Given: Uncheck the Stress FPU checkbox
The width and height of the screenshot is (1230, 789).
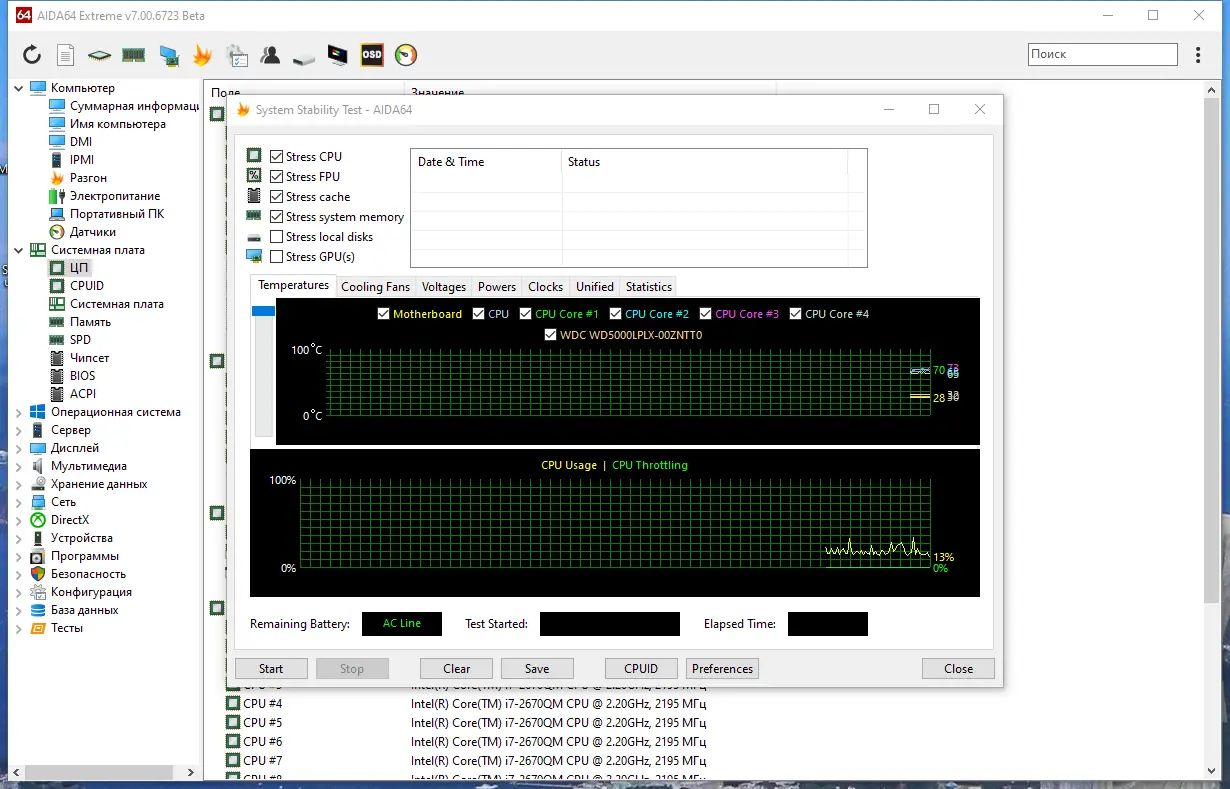Looking at the screenshot, I should pyautogui.click(x=277, y=177).
